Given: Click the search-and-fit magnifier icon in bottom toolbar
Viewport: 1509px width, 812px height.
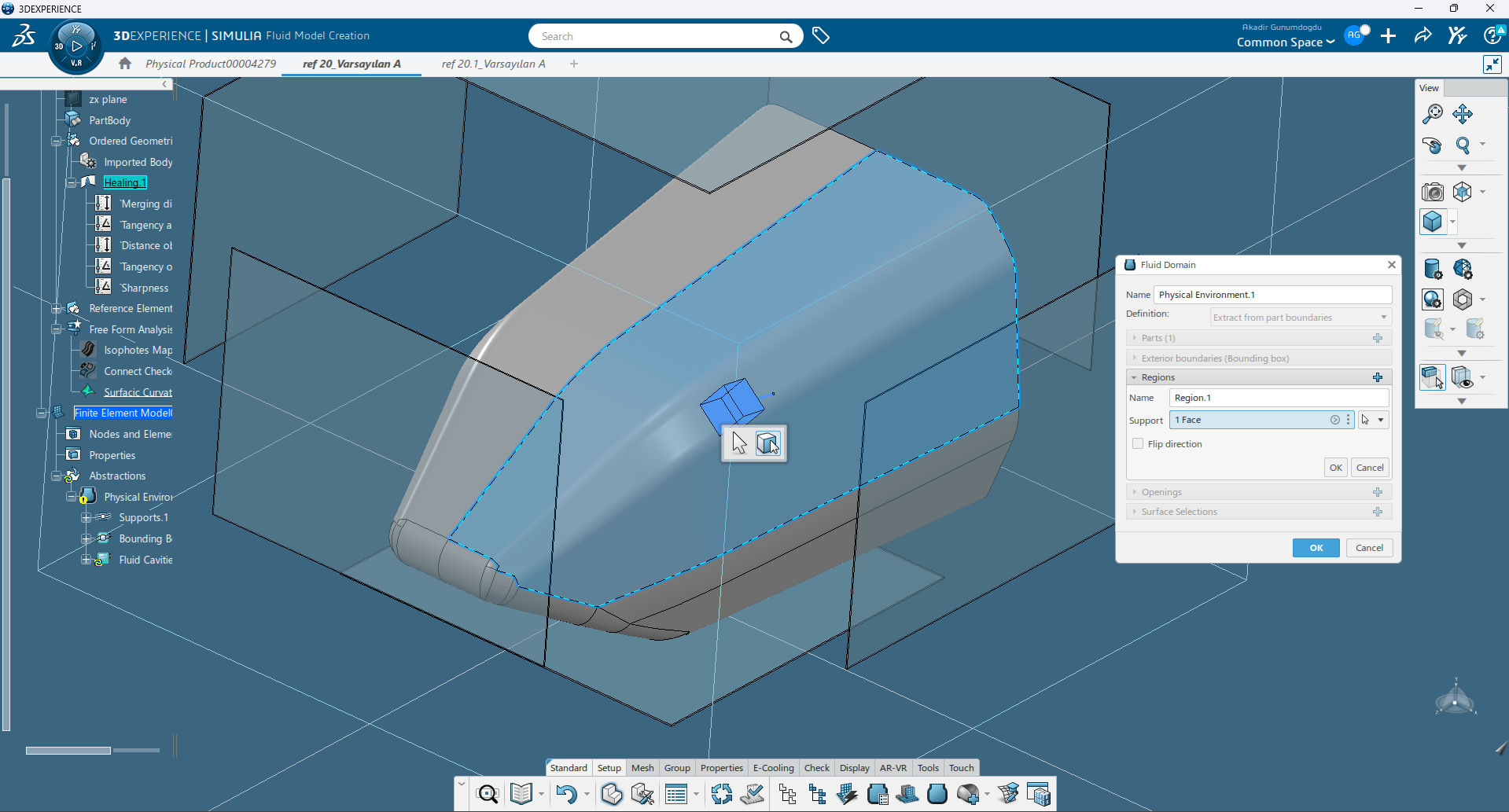Looking at the screenshot, I should pos(488,795).
